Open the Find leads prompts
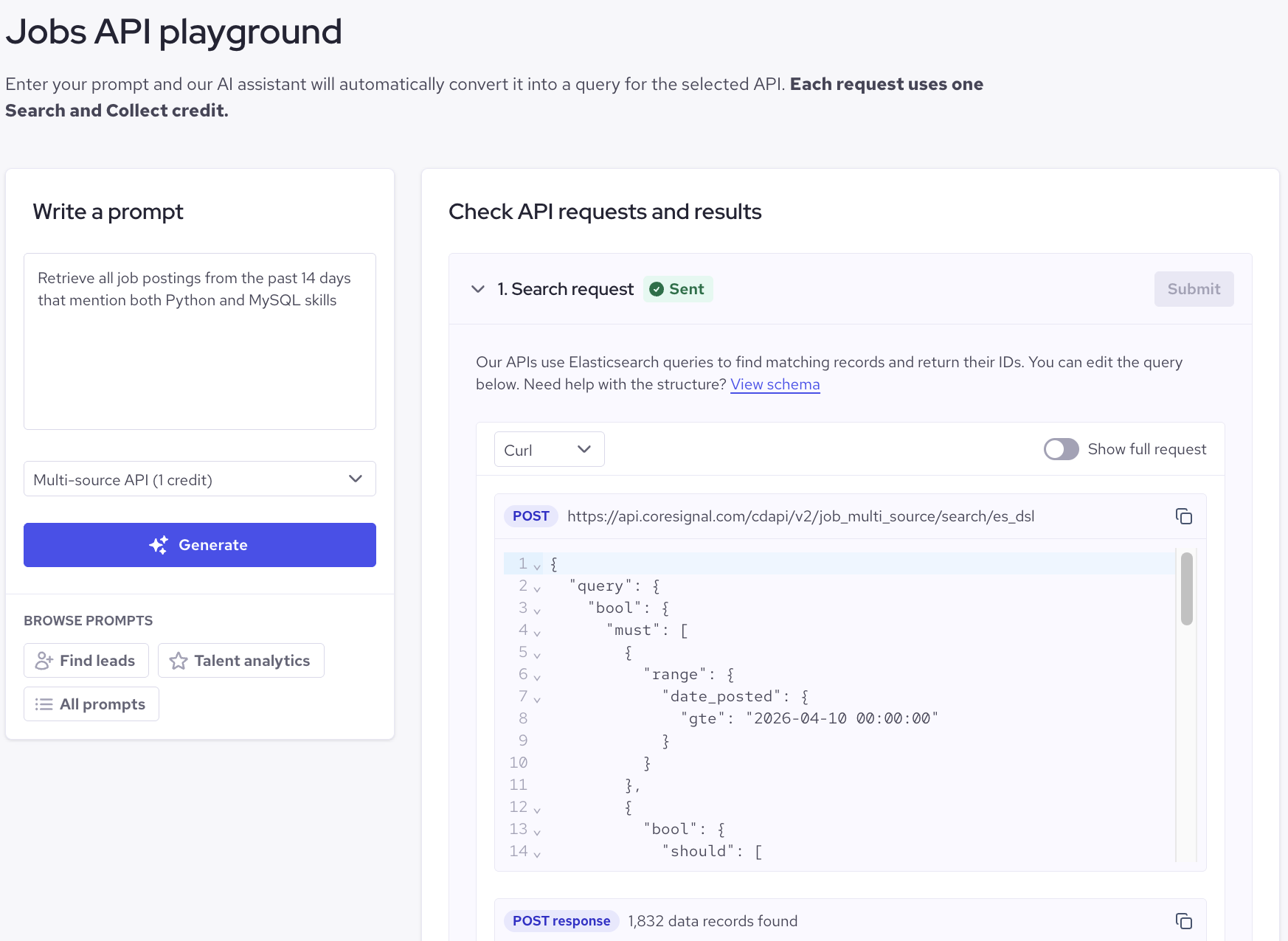This screenshot has width=1288, height=941. coord(86,661)
